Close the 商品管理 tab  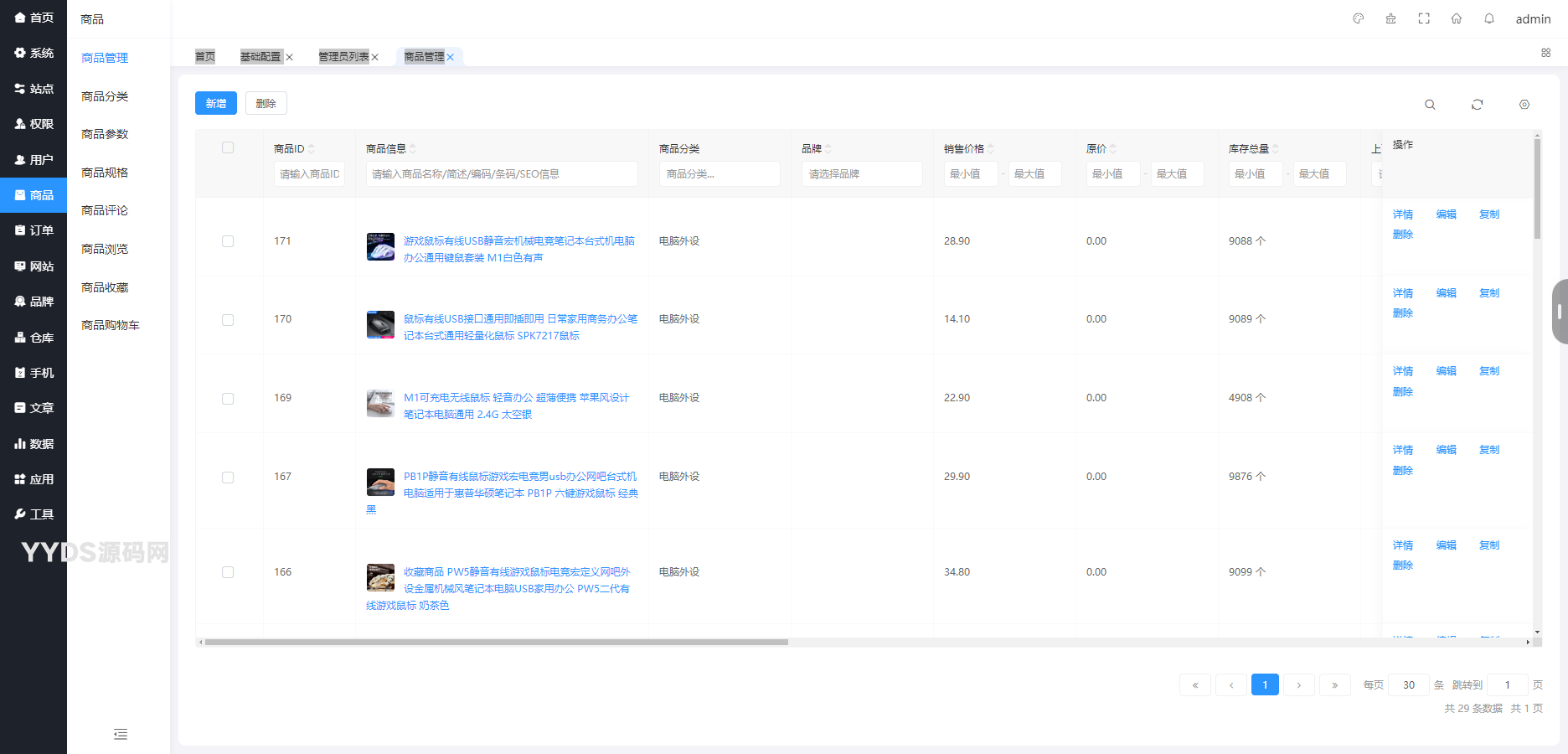point(451,57)
